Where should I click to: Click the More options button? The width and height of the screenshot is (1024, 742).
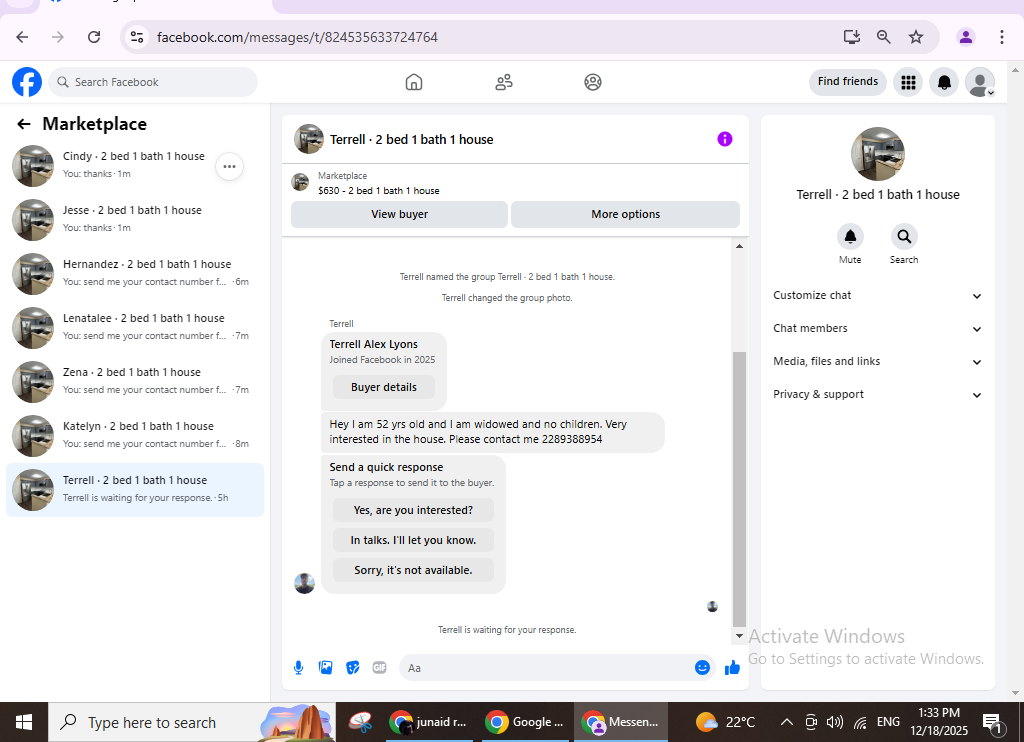[625, 214]
